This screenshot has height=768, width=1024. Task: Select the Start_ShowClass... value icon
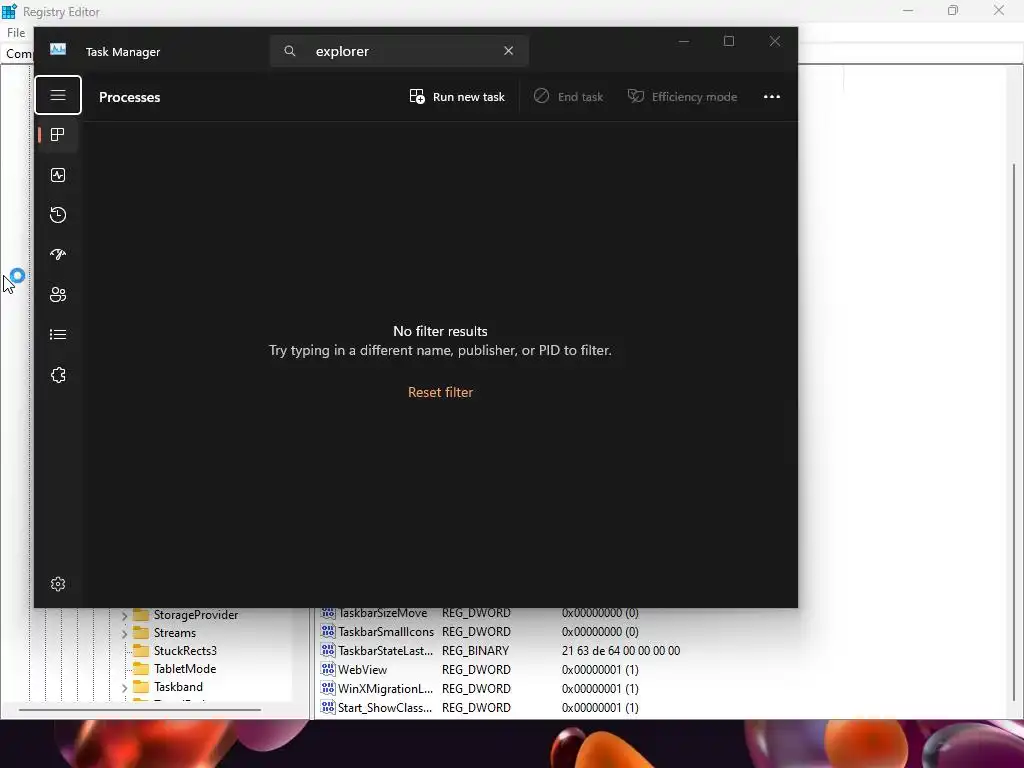(328, 707)
